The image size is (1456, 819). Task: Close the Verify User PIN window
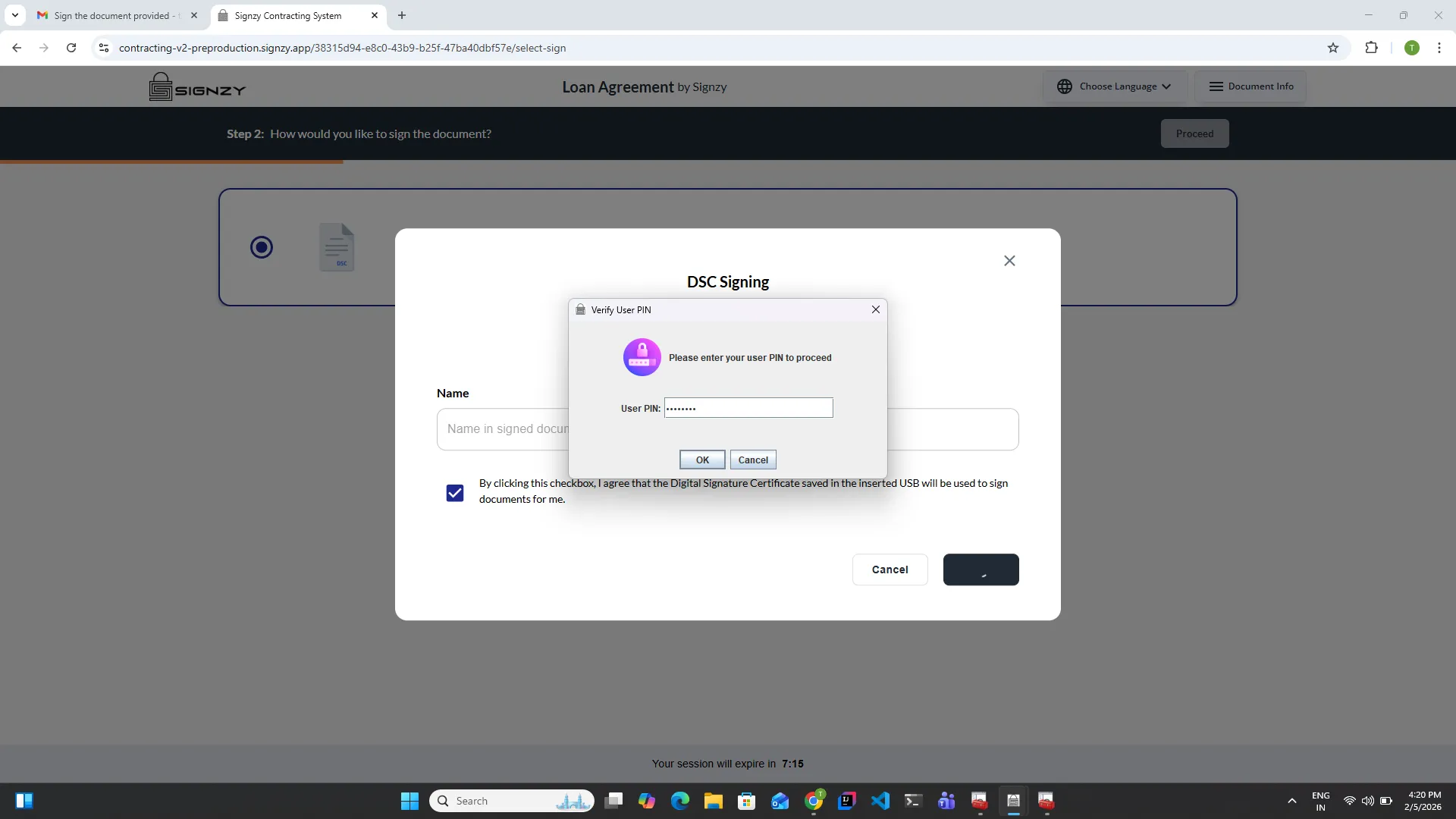[x=876, y=309]
